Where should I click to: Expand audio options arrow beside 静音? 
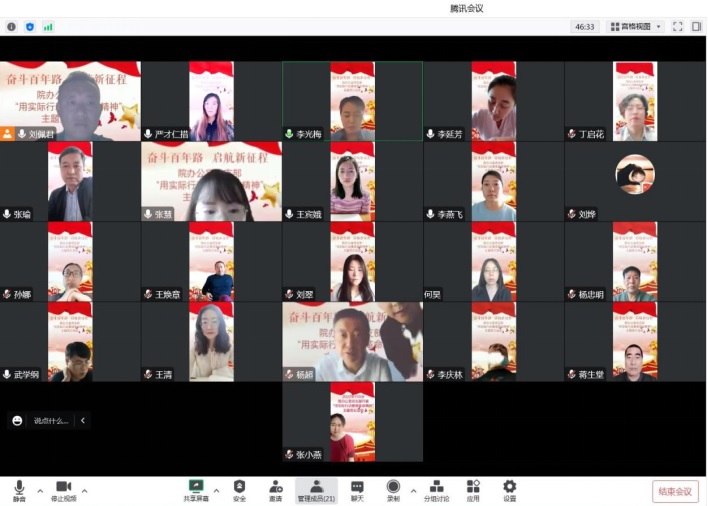40,491
